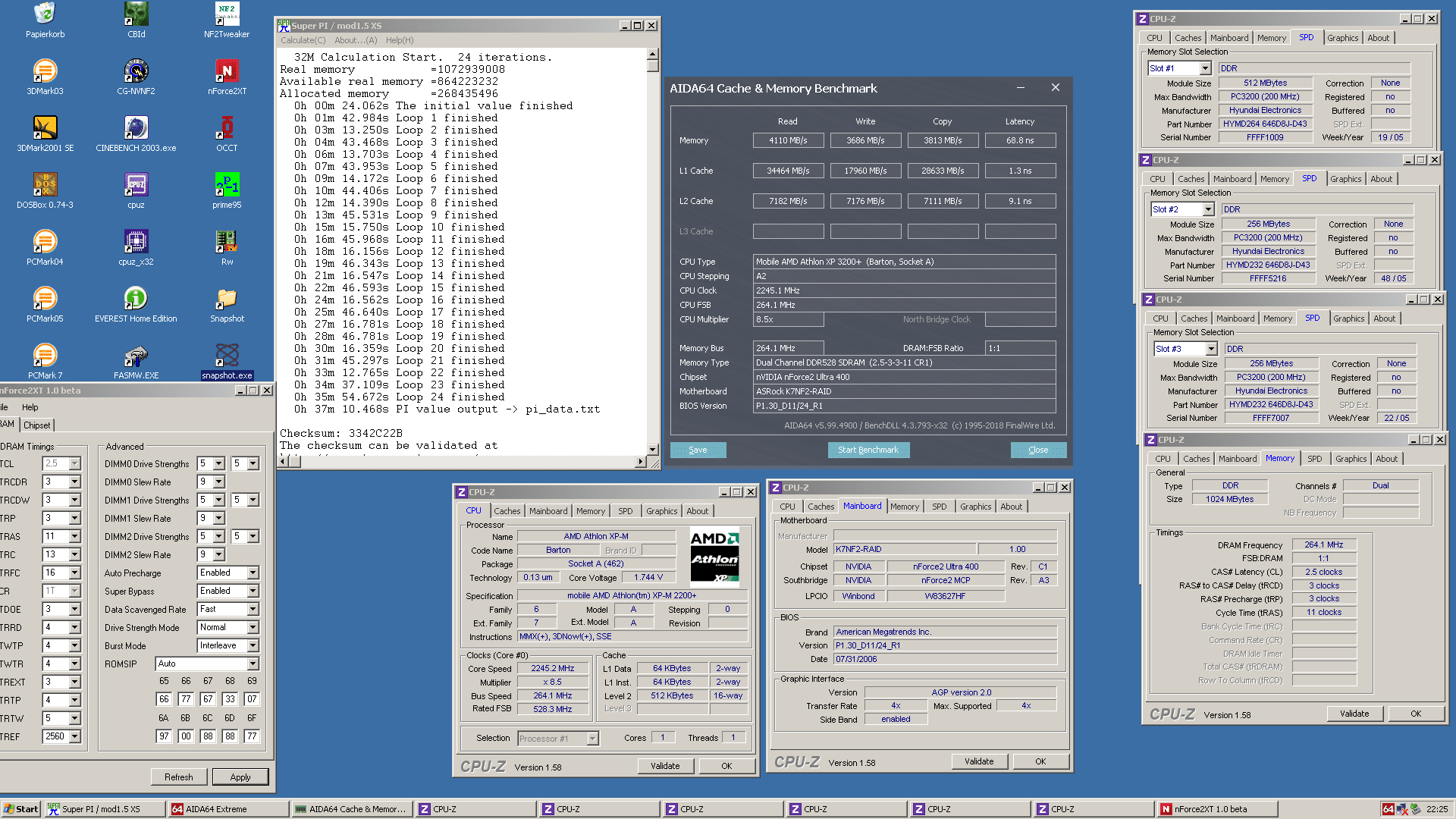Viewport: 1456px width, 819px height.
Task: Launch the NF2Tweaker desktop icon
Action: pyautogui.click(x=227, y=20)
